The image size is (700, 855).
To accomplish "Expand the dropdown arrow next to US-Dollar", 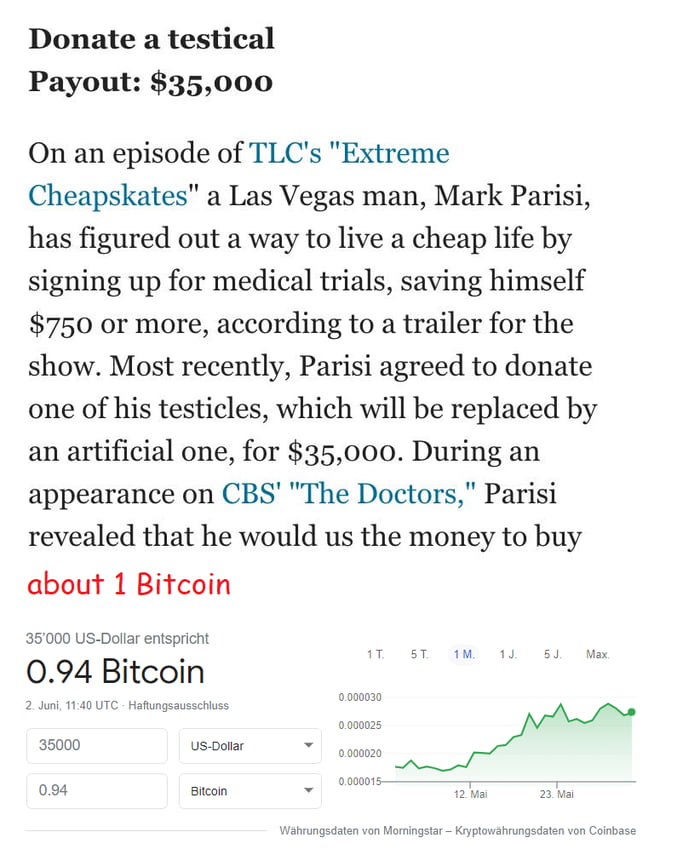I will coord(310,745).
